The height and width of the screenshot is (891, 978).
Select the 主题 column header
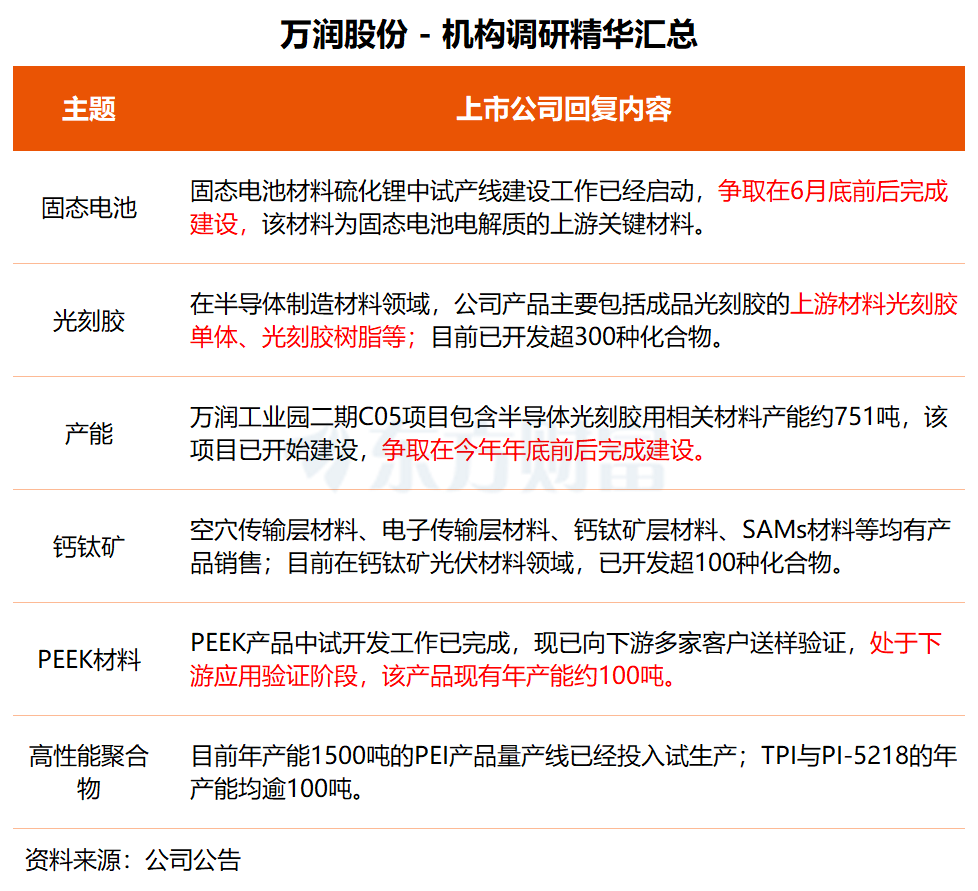click(94, 107)
